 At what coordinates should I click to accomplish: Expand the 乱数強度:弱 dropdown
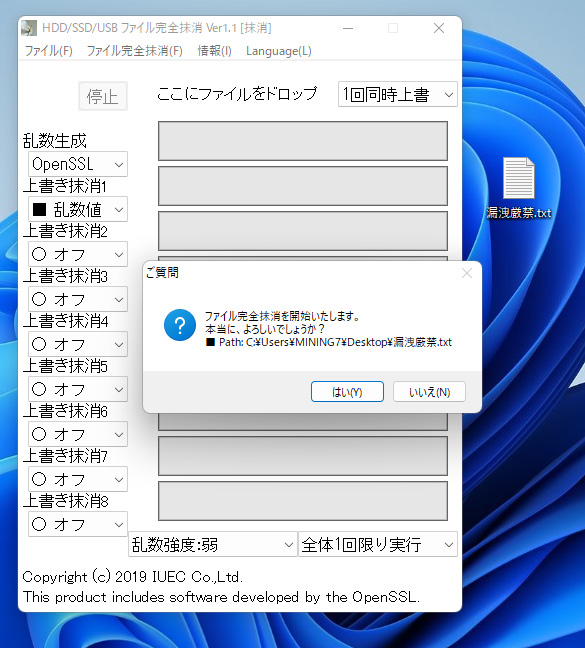coord(213,544)
